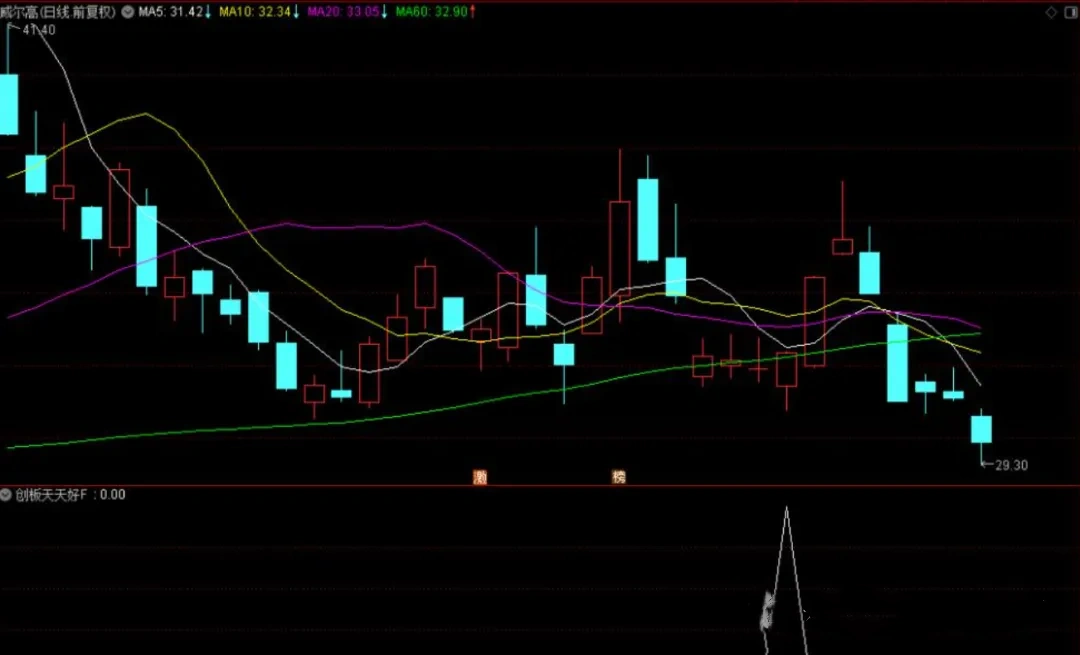Click the 41.40 high price label

pyautogui.click(x=38, y=30)
